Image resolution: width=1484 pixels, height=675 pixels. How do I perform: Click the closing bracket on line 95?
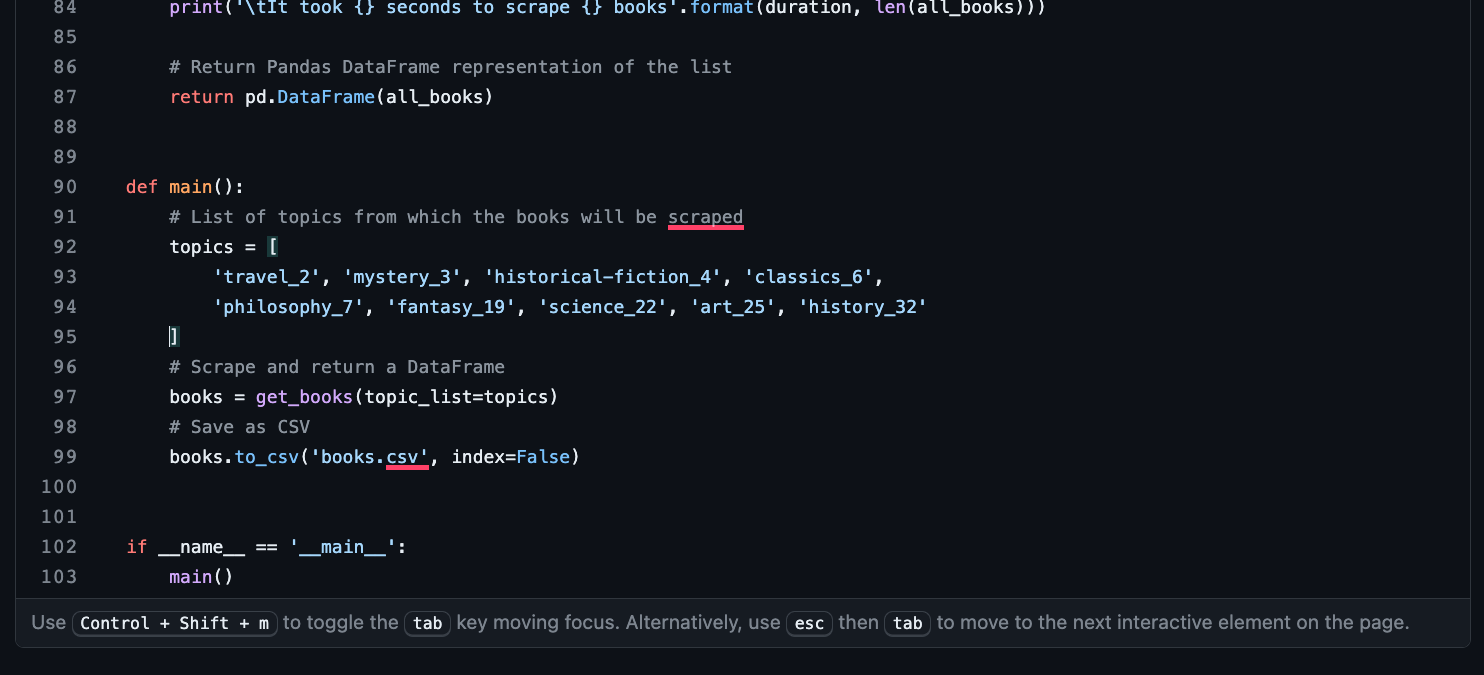(172, 336)
